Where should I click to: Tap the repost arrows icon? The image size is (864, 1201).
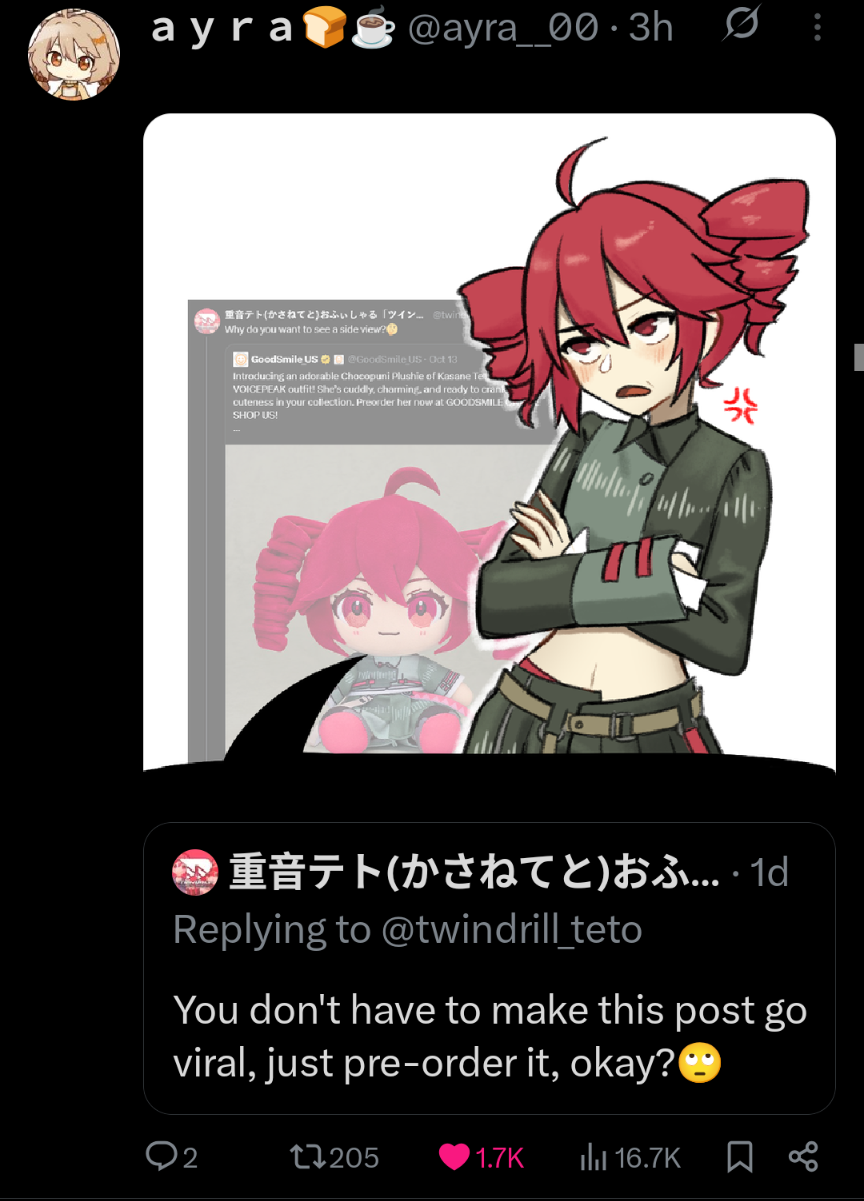click(x=305, y=1157)
